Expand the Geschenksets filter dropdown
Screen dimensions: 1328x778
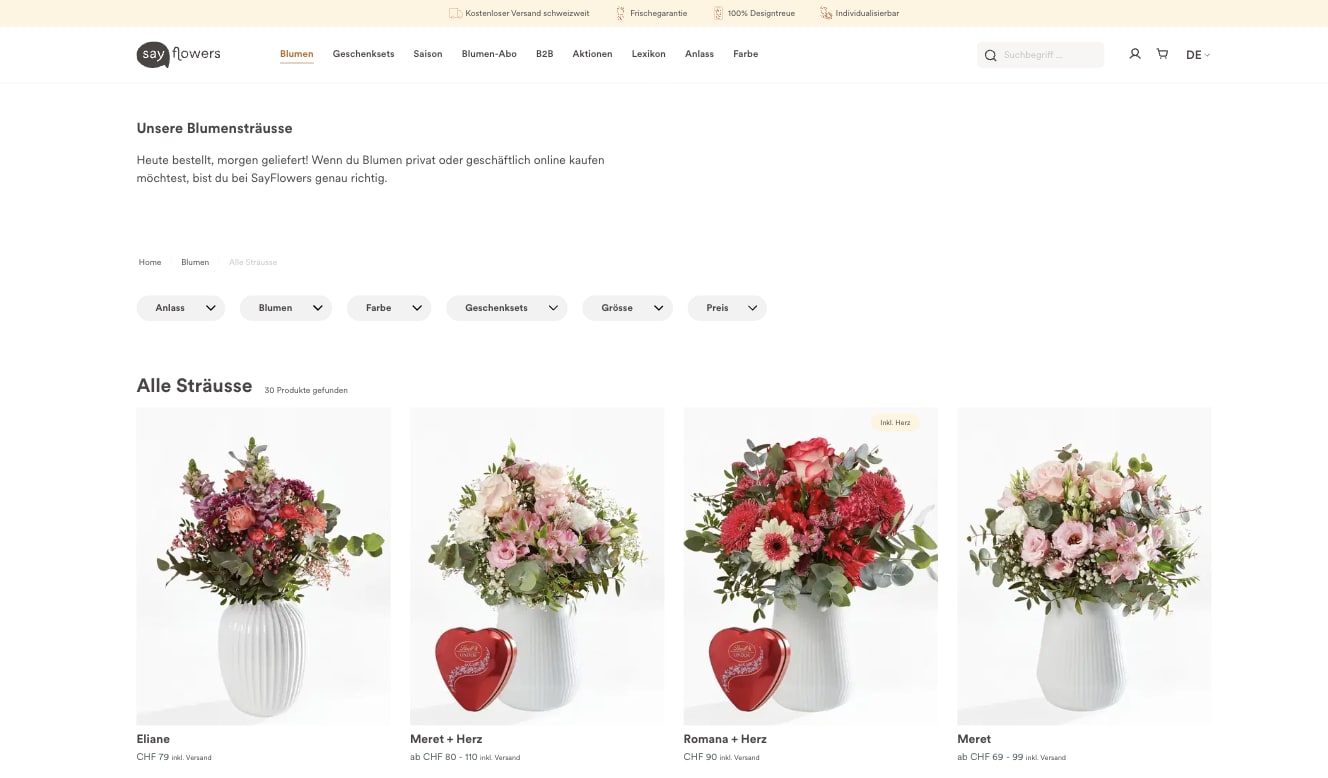[507, 308]
